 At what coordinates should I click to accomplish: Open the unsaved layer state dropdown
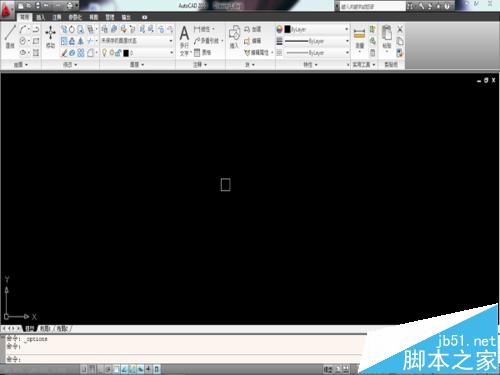pyautogui.click(x=137, y=41)
